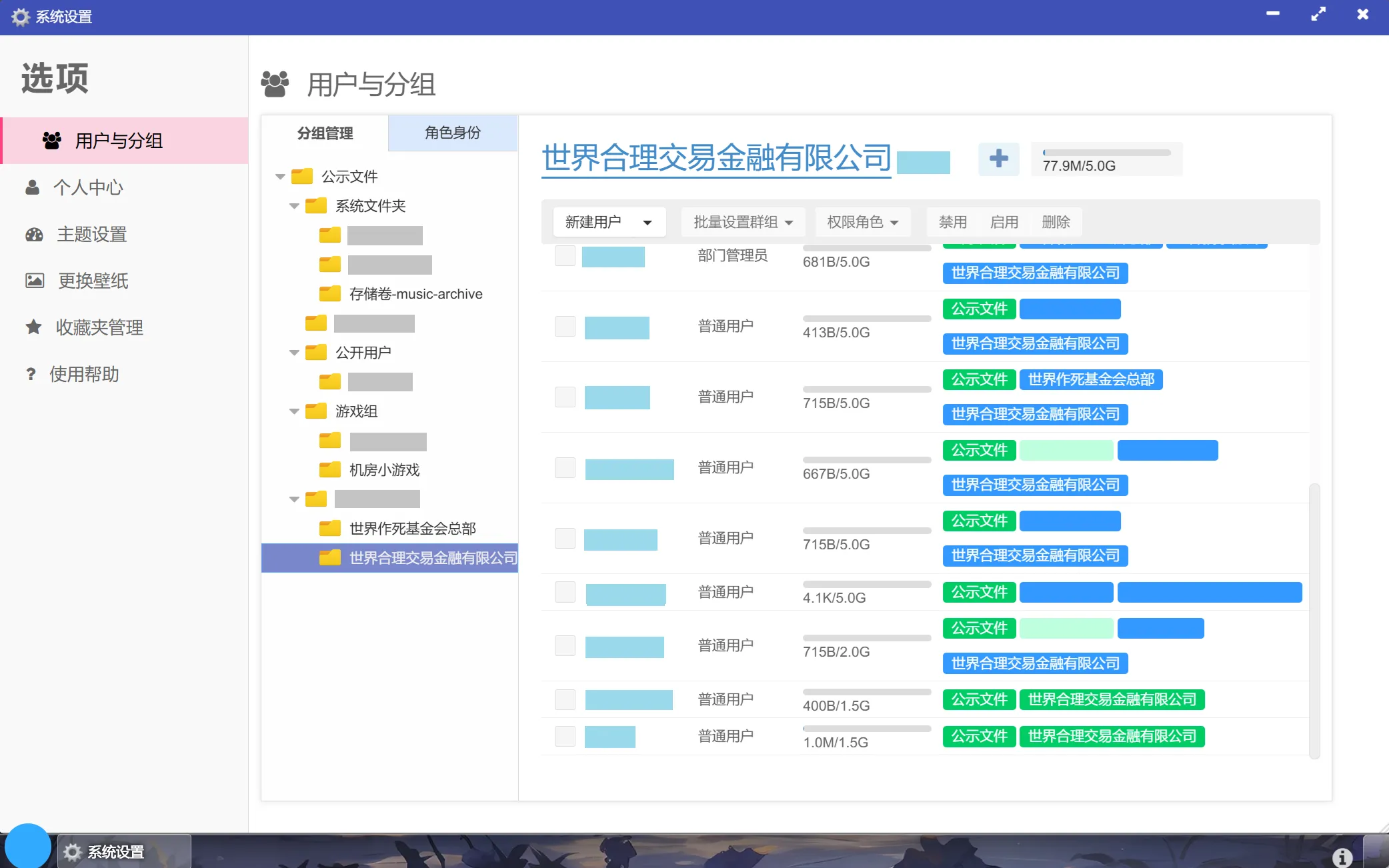Click the 世界作死基金会总部 folder icon
This screenshot has height=868, width=1389.
click(x=330, y=528)
